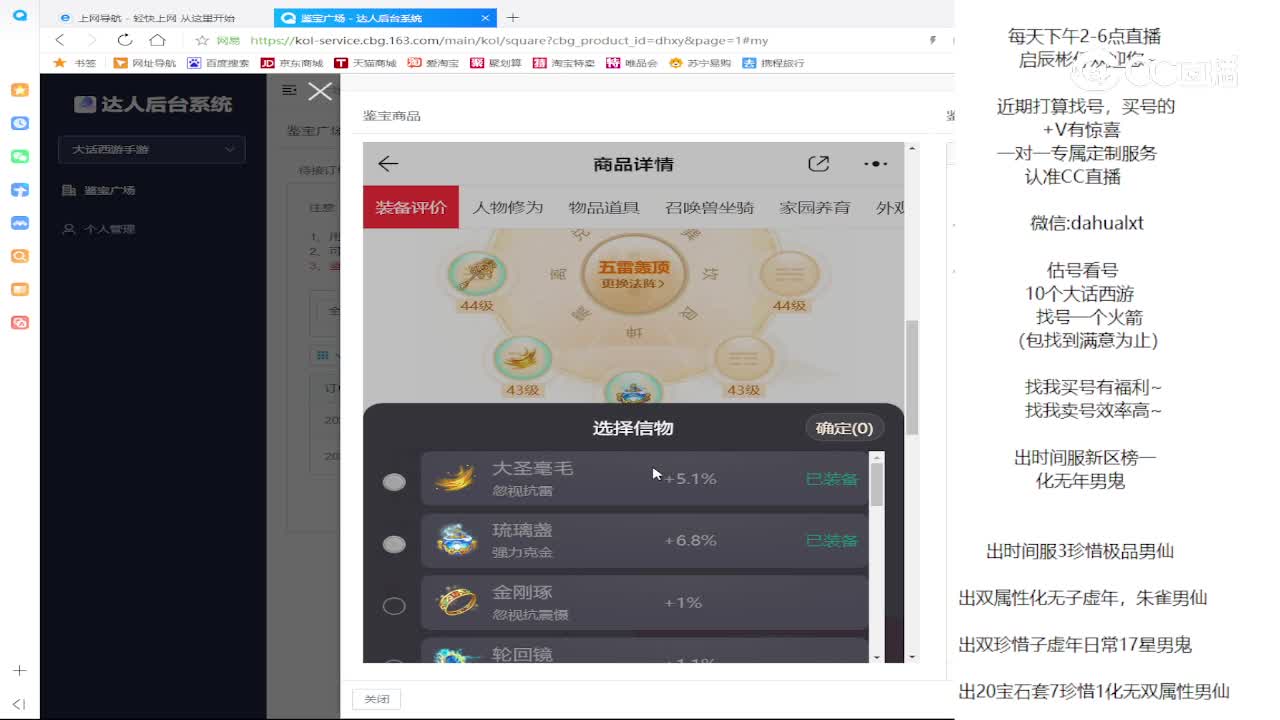Click the 轮回镜 item row
This screenshot has width=1280, height=720.
[x=644, y=651]
